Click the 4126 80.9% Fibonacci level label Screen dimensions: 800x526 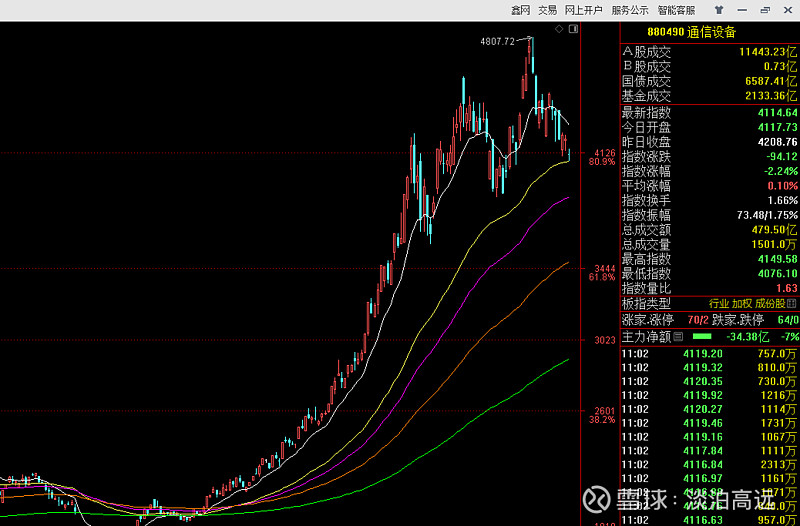tap(605, 157)
